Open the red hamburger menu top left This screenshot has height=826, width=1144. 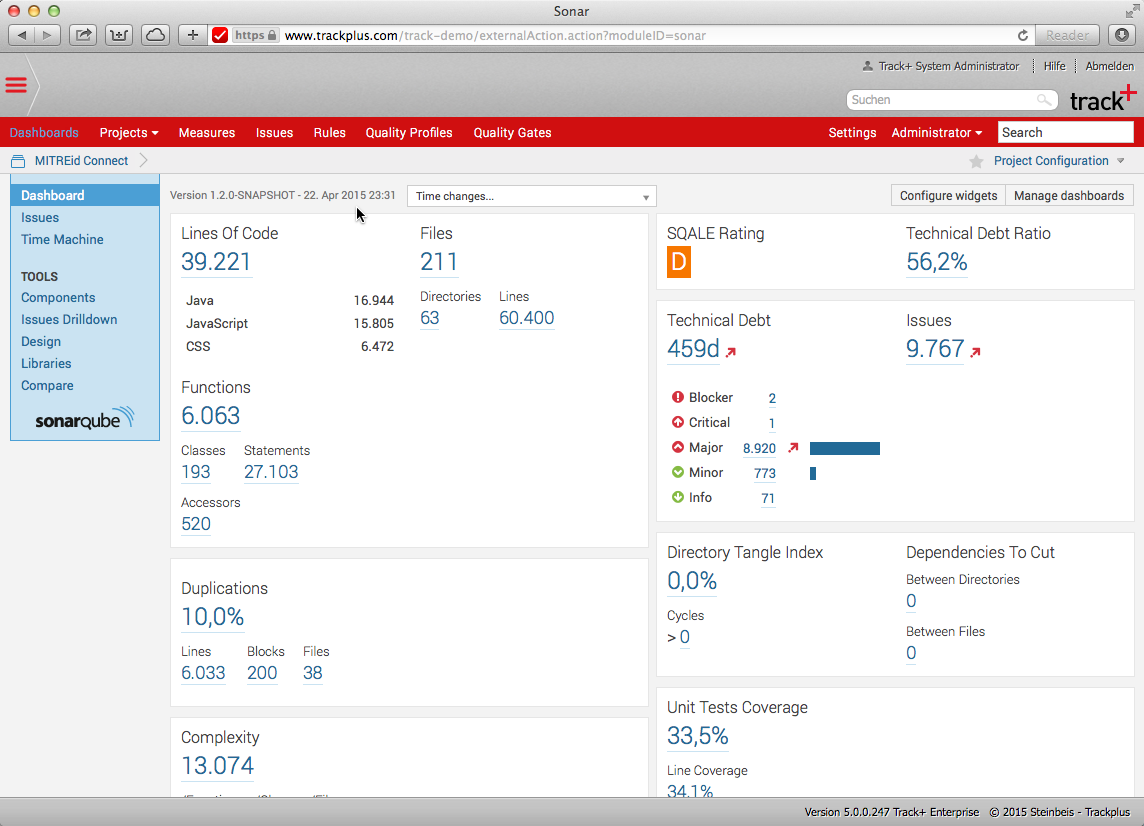(16, 86)
